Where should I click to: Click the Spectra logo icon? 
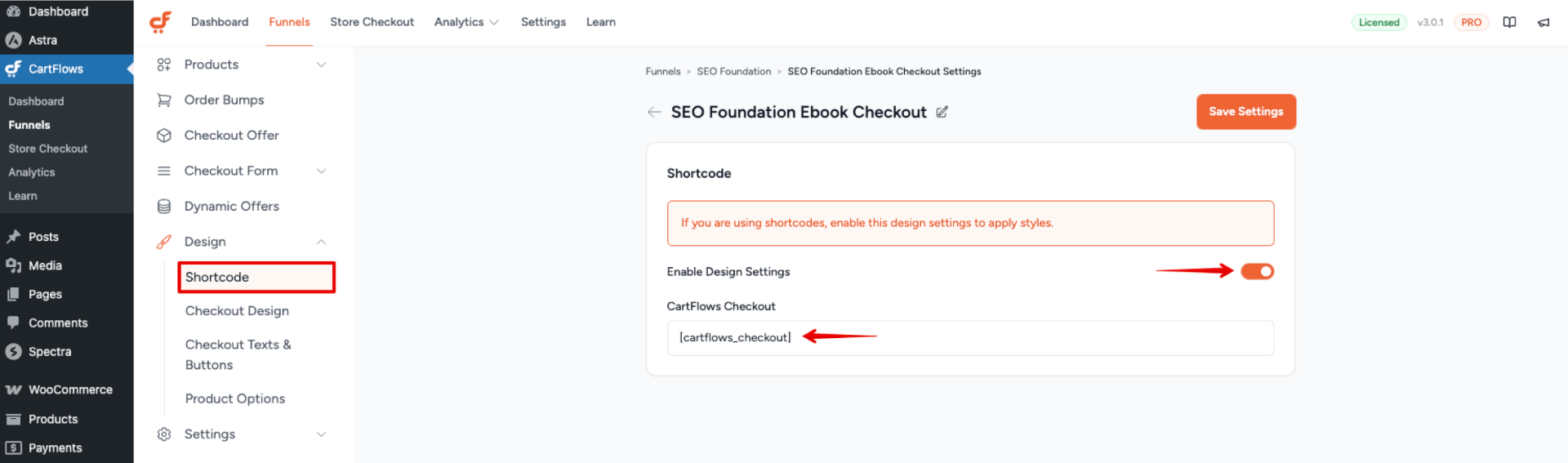click(x=14, y=352)
